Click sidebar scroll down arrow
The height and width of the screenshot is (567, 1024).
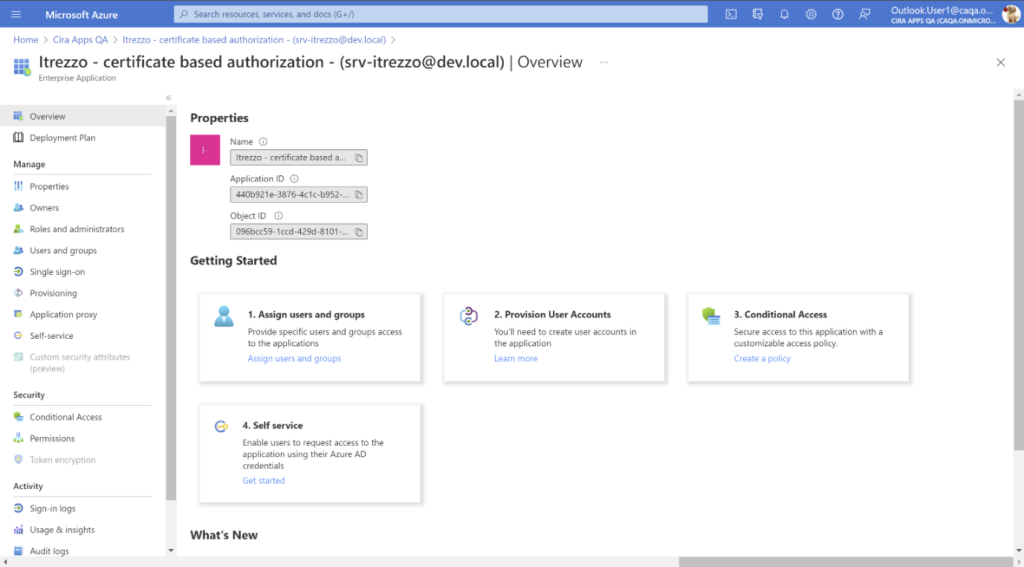click(171, 551)
